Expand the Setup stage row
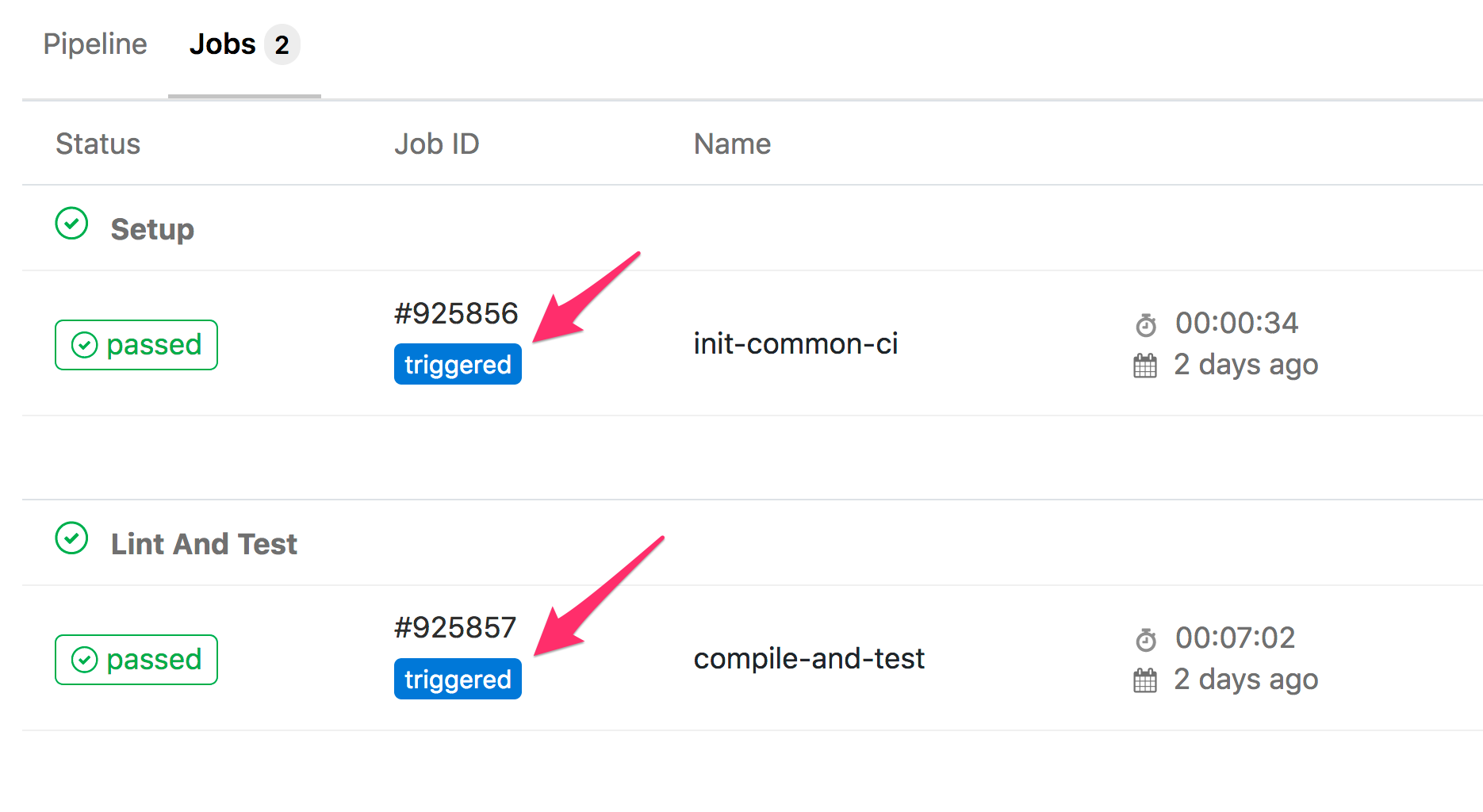This screenshot has width=1483, height=812. click(152, 229)
